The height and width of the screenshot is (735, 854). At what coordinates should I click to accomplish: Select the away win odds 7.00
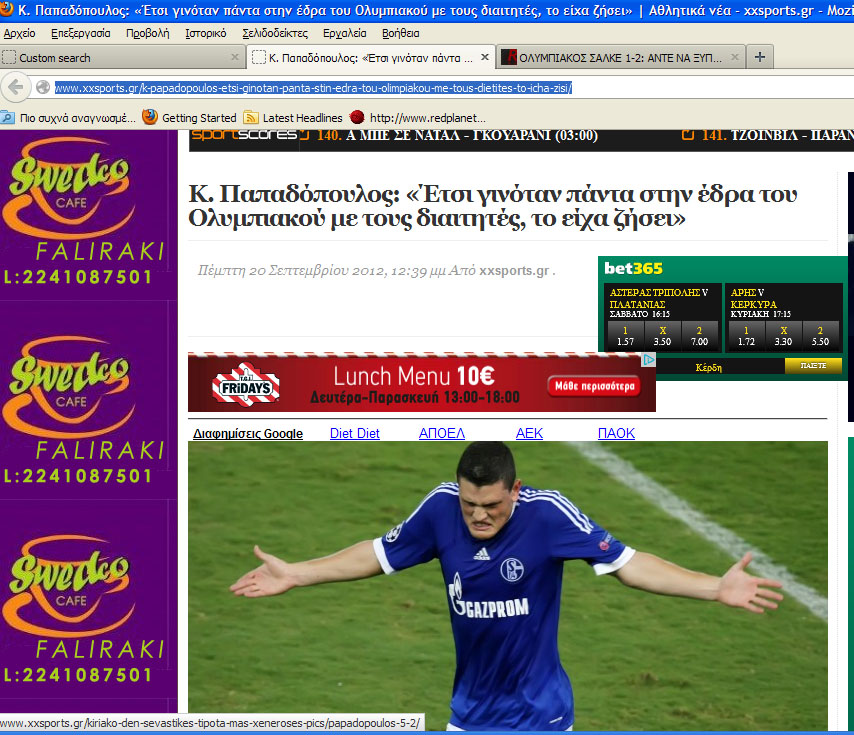(699, 336)
